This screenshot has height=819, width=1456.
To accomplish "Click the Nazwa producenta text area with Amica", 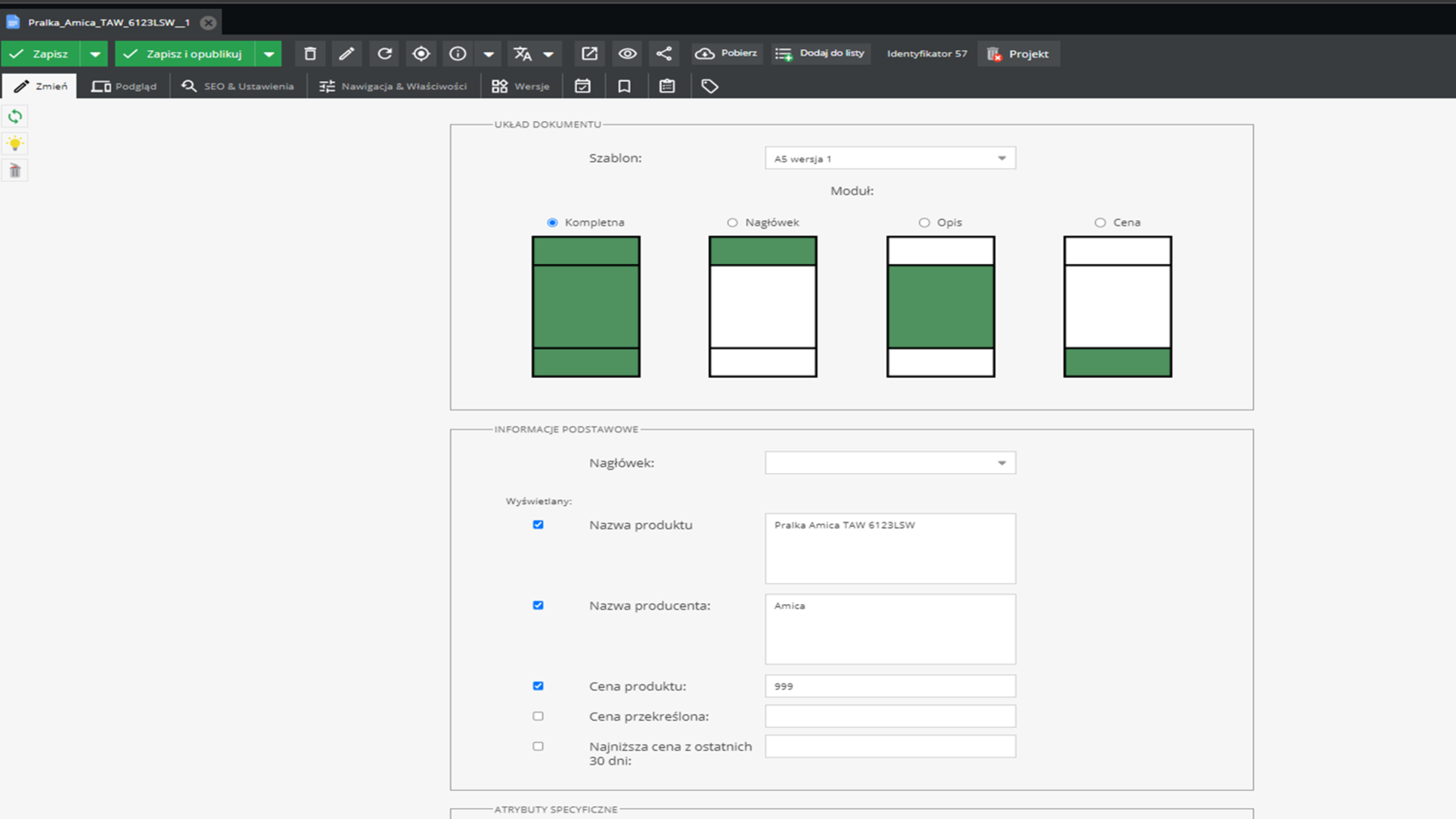I will tap(890, 630).
